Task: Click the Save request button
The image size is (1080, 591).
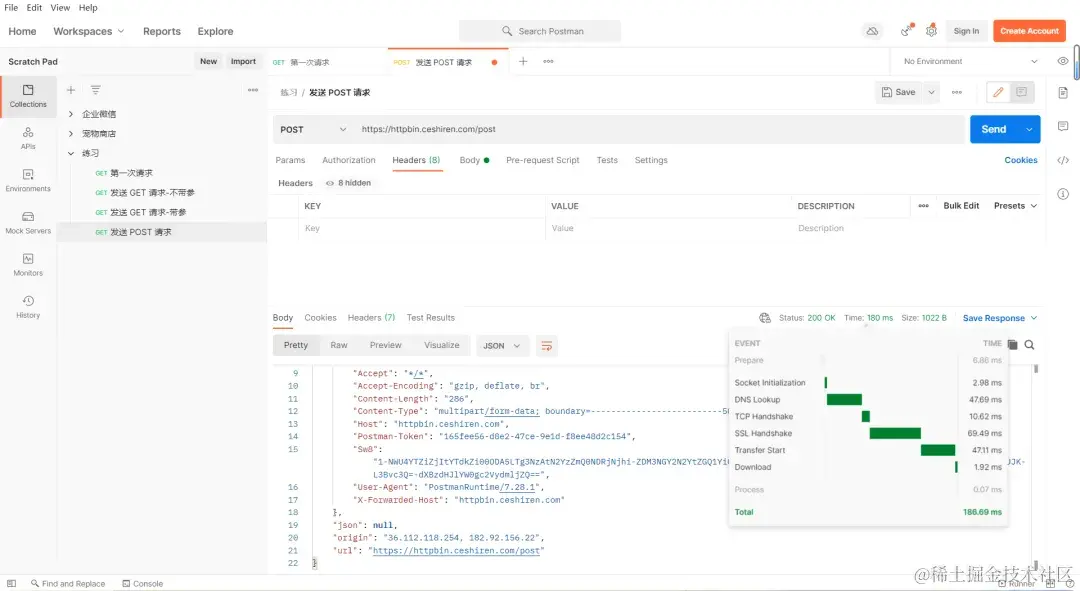Action: [899, 92]
